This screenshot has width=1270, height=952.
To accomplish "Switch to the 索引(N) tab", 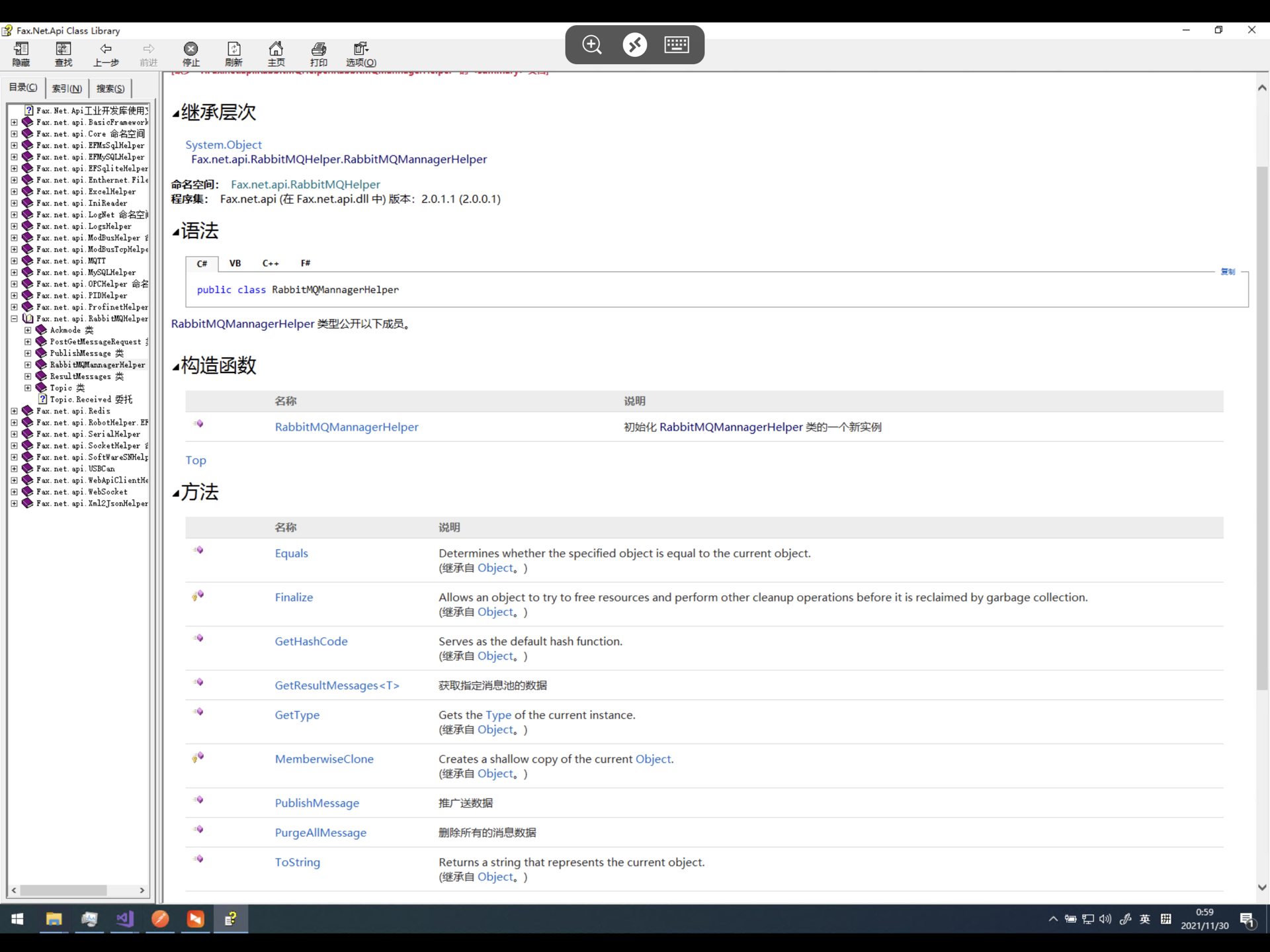I will click(67, 88).
